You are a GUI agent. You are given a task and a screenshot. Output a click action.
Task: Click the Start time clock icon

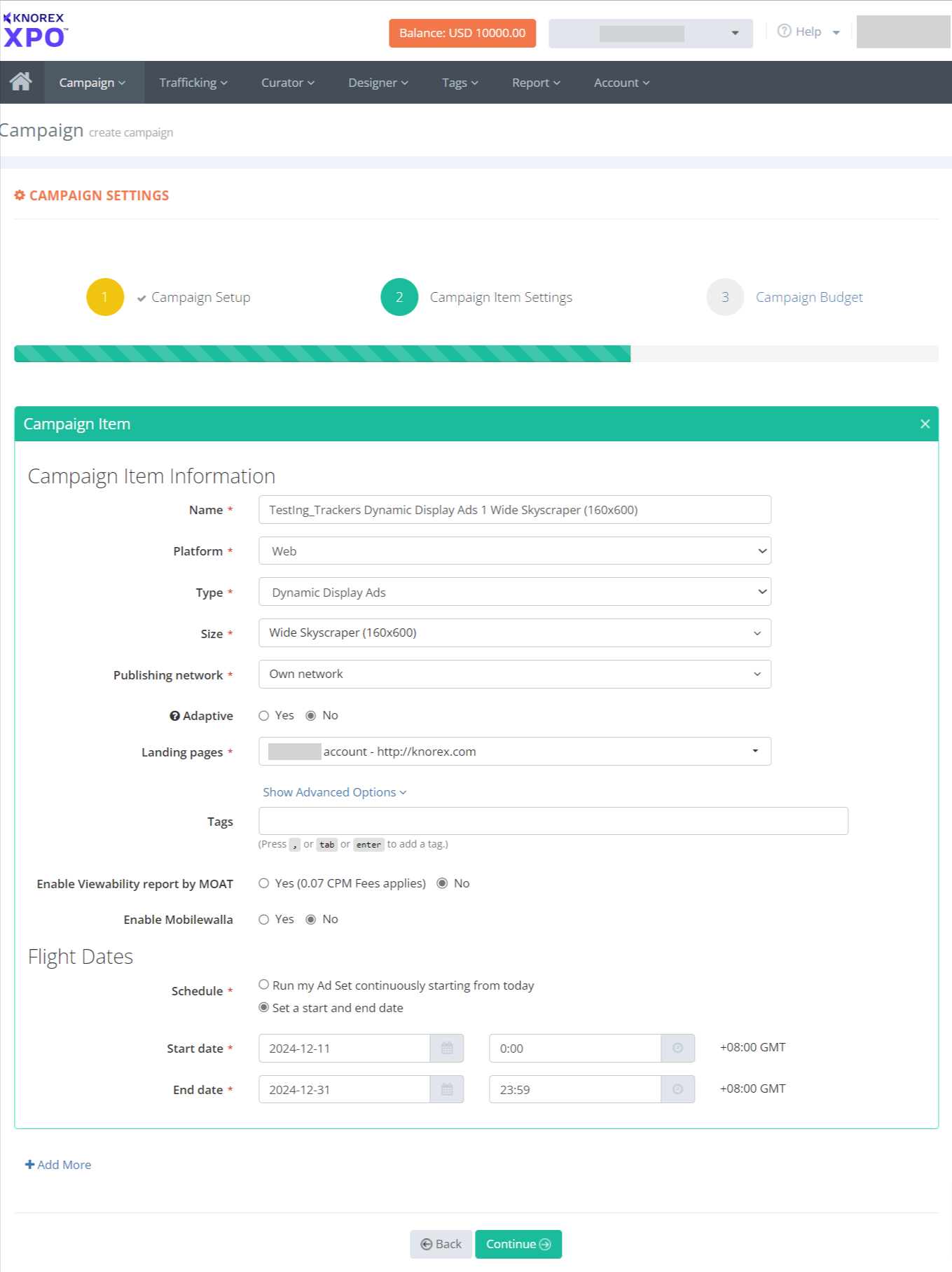[x=677, y=1049]
